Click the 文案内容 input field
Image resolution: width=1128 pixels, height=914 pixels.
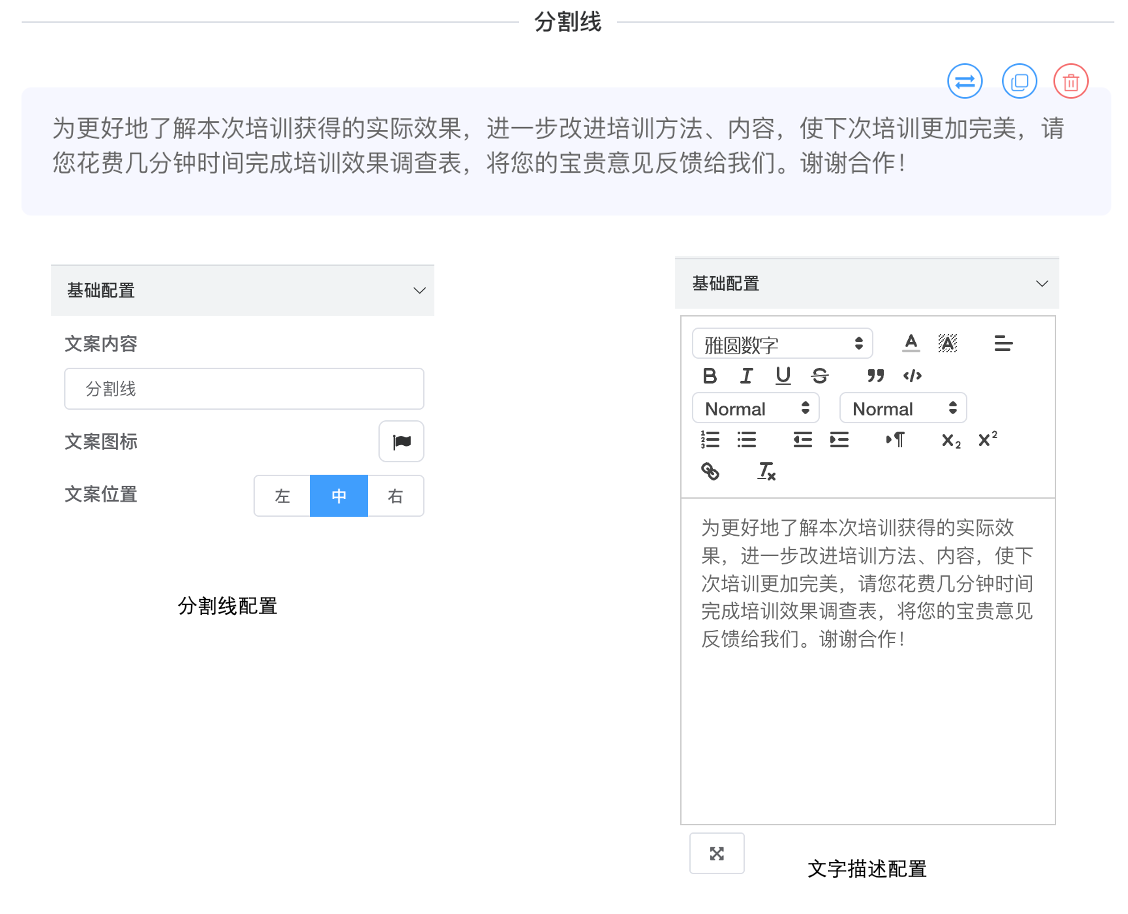(244, 389)
